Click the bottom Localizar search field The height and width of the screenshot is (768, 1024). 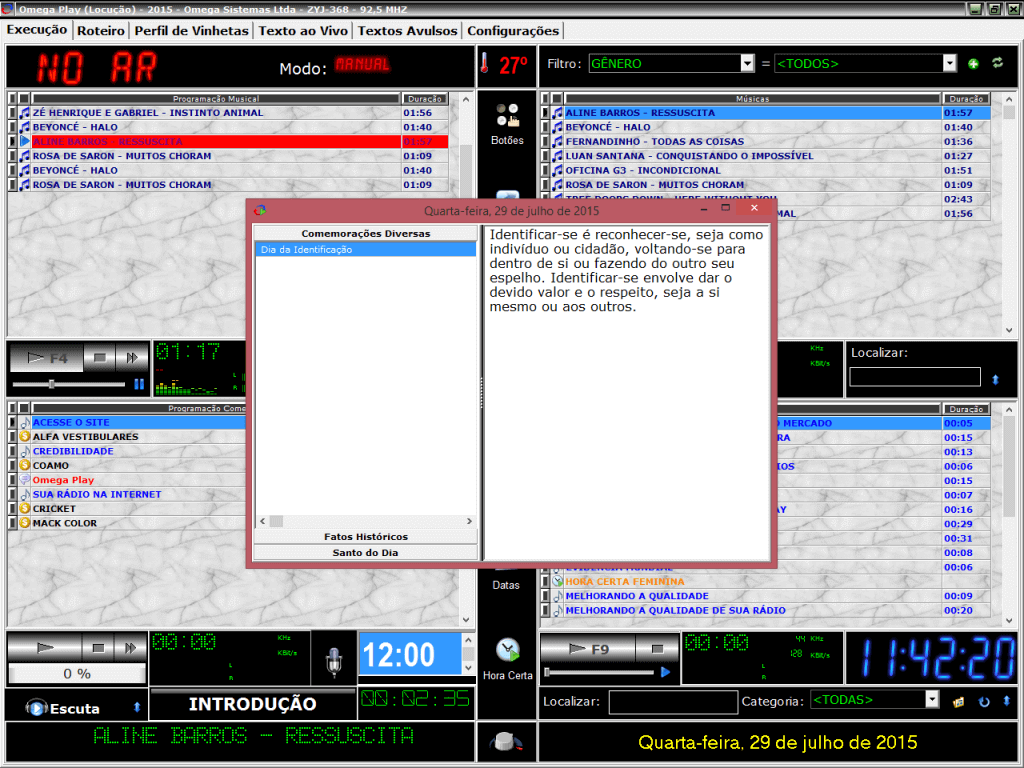pyautogui.click(x=673, y=702)
